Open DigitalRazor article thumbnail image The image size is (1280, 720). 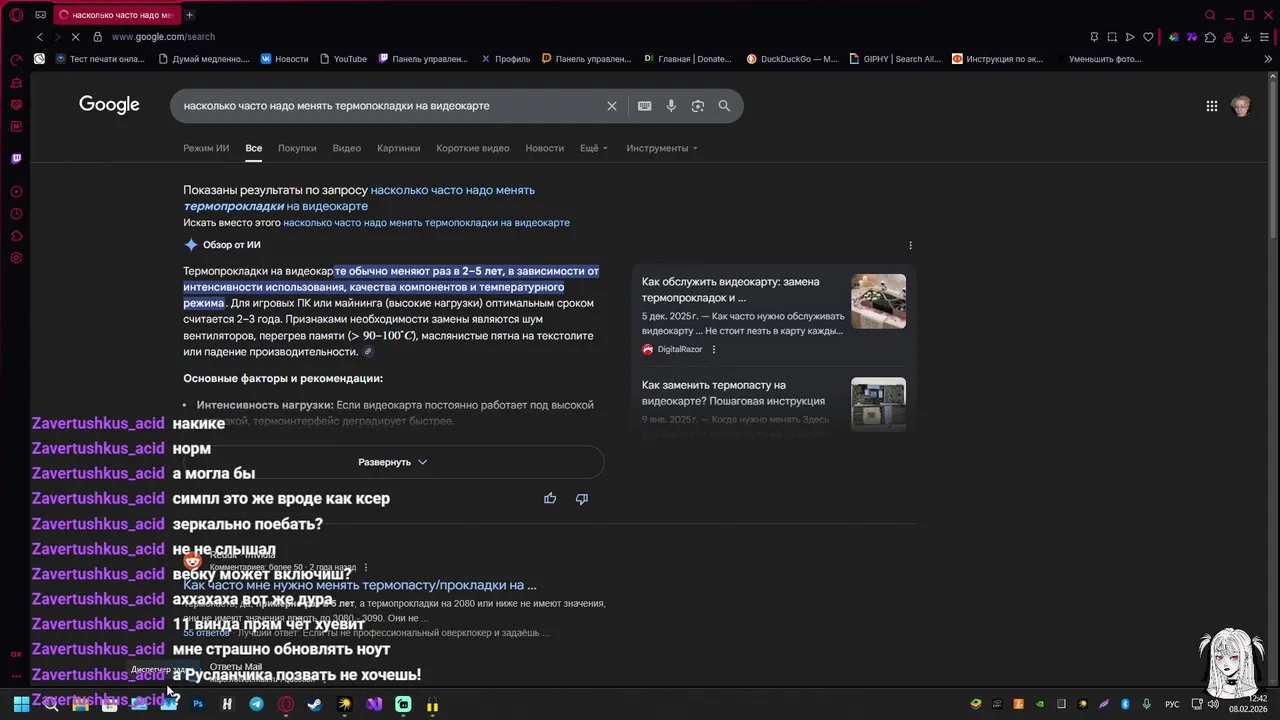[x=878, y=301]
